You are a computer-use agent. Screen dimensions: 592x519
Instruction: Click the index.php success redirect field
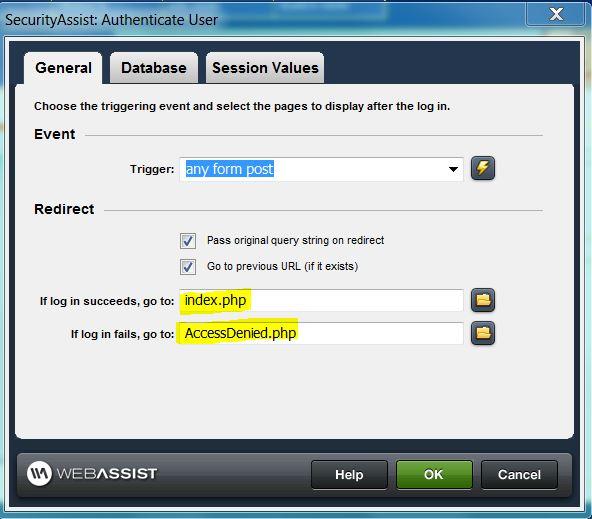321,300
